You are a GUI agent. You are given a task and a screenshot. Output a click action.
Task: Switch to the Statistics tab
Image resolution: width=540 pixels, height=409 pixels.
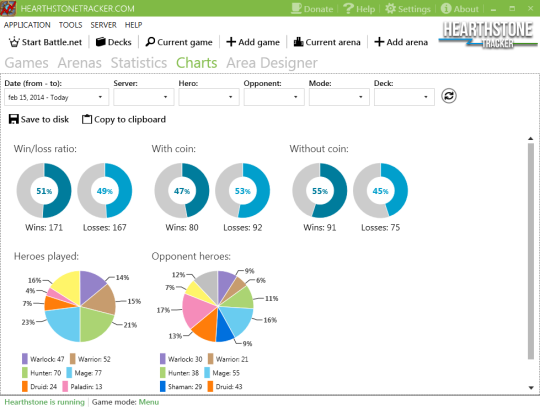coord(139,63)
